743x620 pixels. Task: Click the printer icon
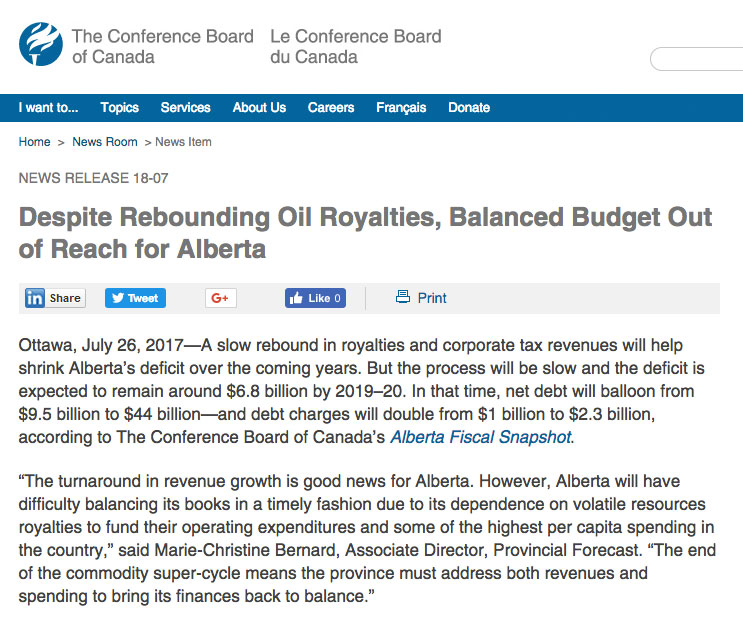click(403, 297)
